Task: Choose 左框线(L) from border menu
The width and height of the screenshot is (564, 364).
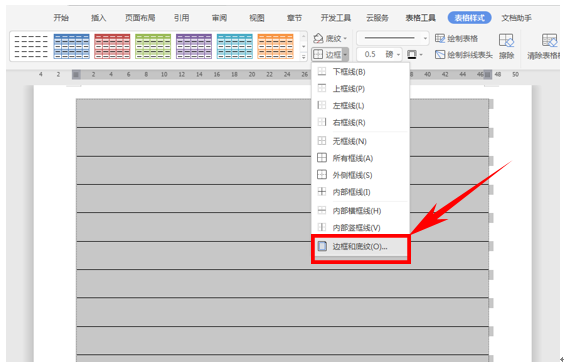Action: point(360,105)
